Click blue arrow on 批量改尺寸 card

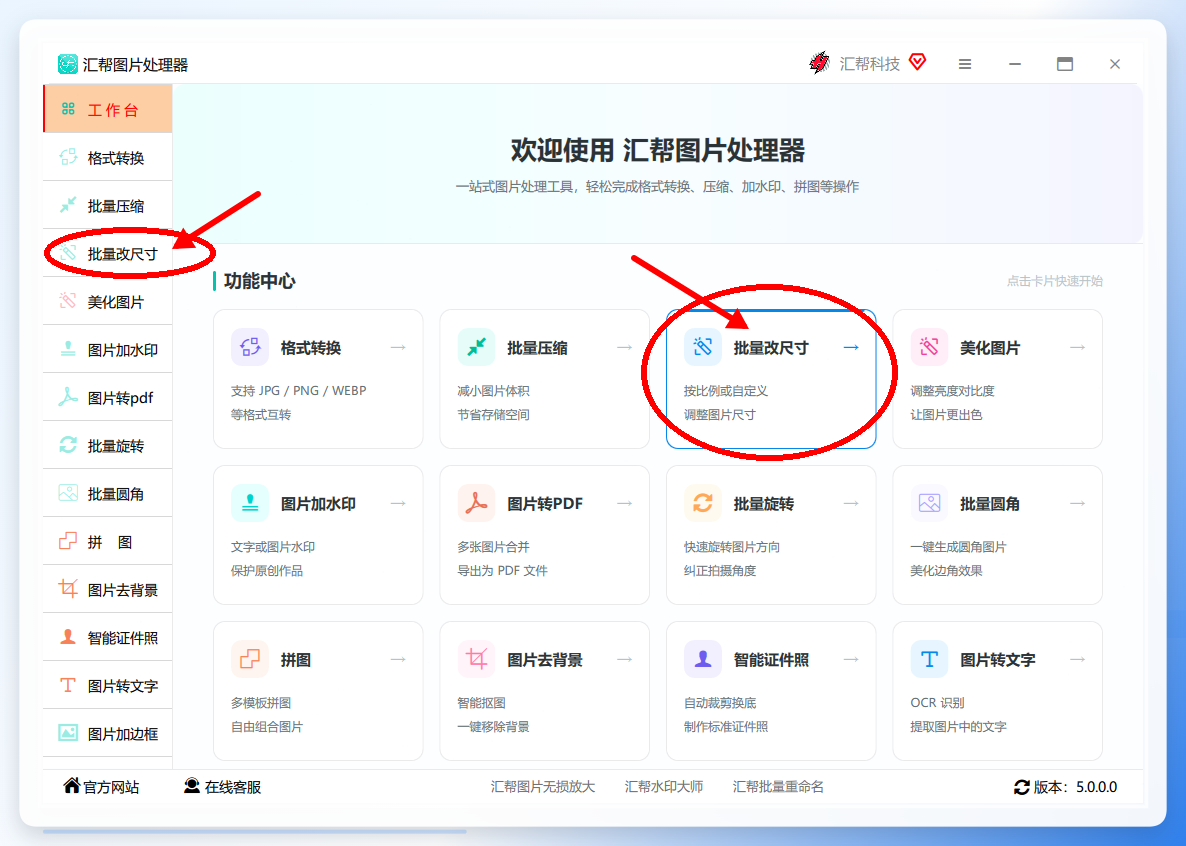pos(851,347)
